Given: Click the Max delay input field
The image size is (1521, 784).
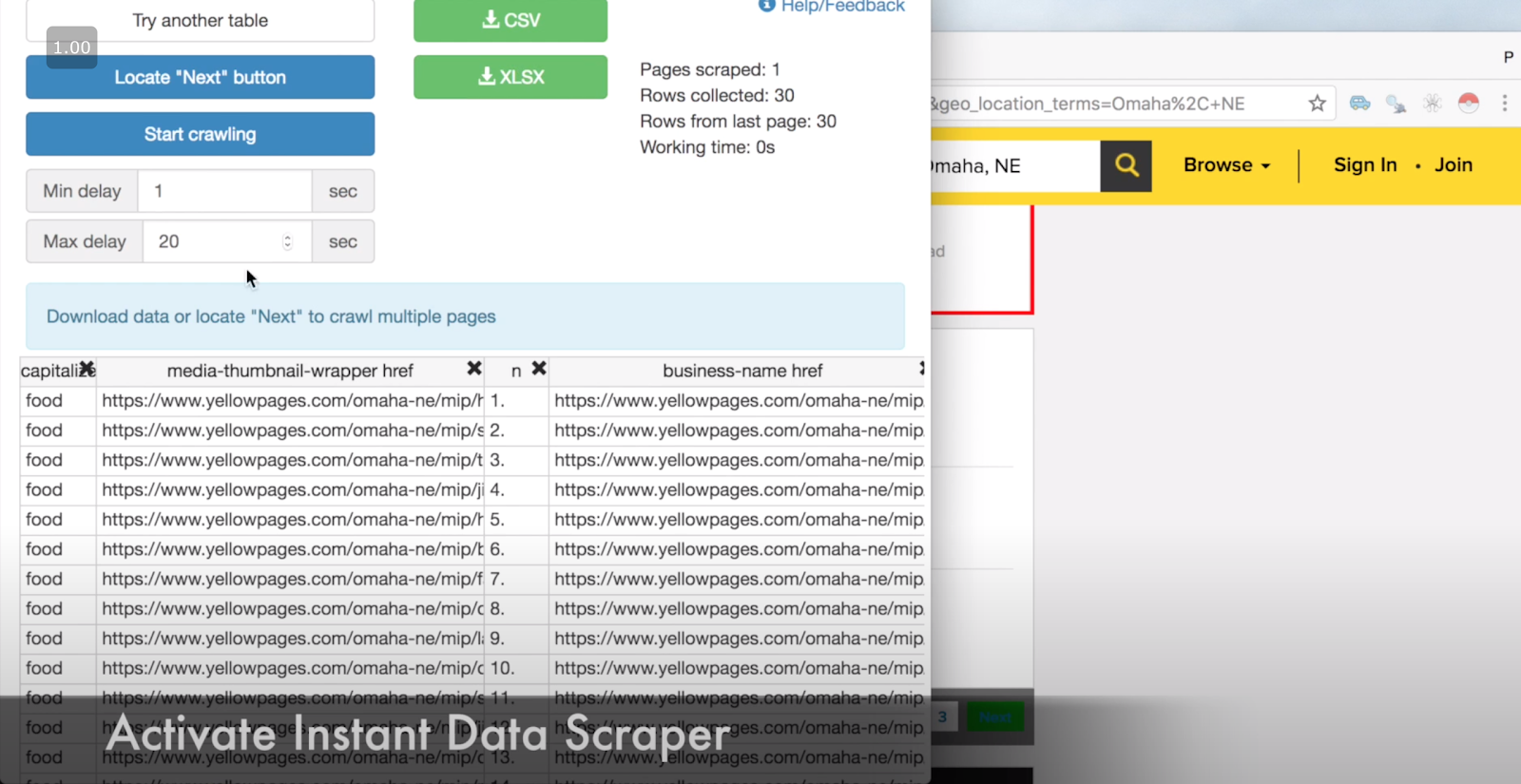Looking at the screenshot, I should coord(226,241).
